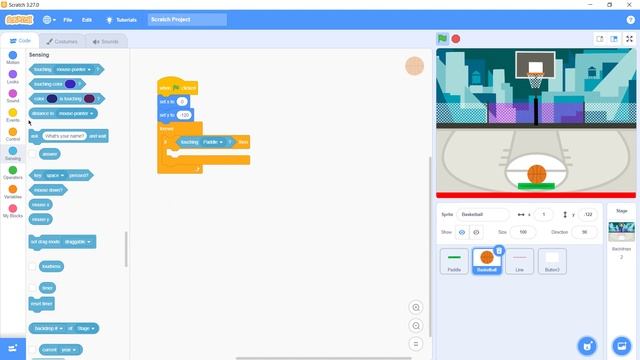
Task: Open the Looks block category
Action: click(x=13, y=77)
